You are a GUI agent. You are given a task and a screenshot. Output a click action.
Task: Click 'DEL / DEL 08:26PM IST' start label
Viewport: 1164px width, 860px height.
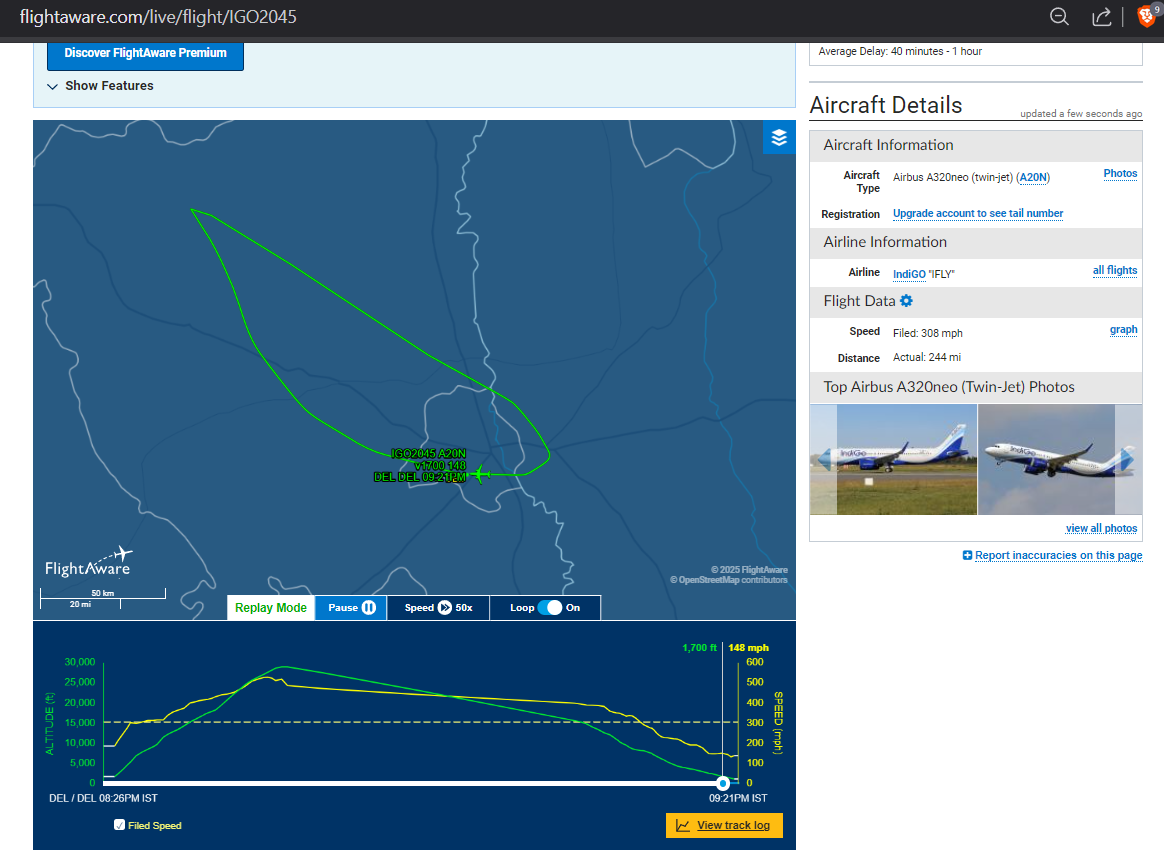point(103,798)
